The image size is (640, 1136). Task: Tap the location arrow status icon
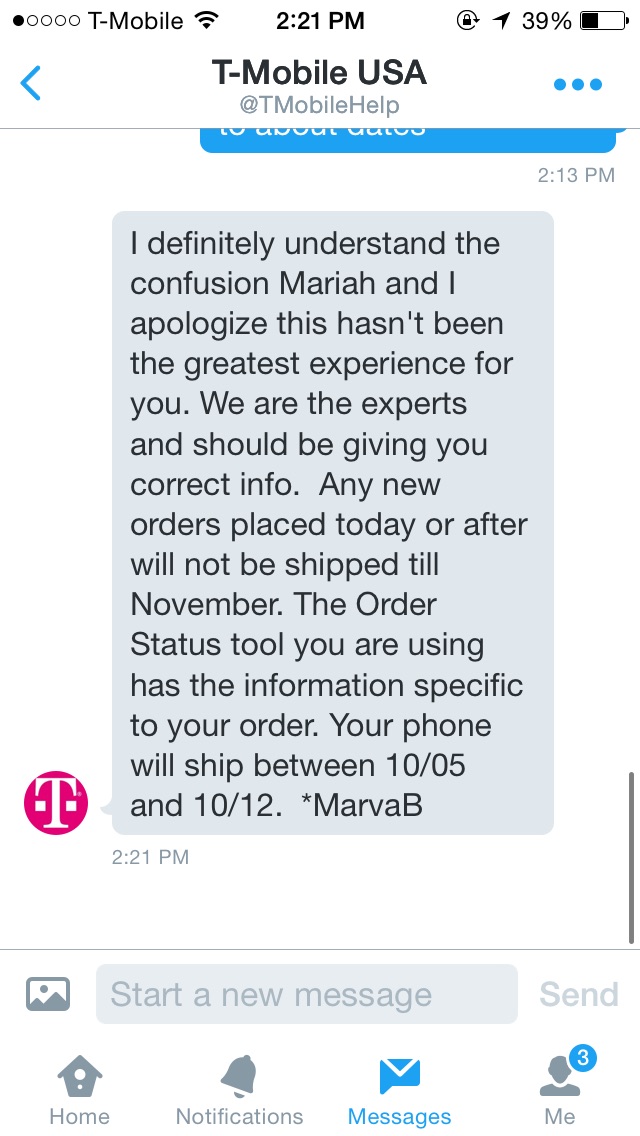[x=500, y=20]
